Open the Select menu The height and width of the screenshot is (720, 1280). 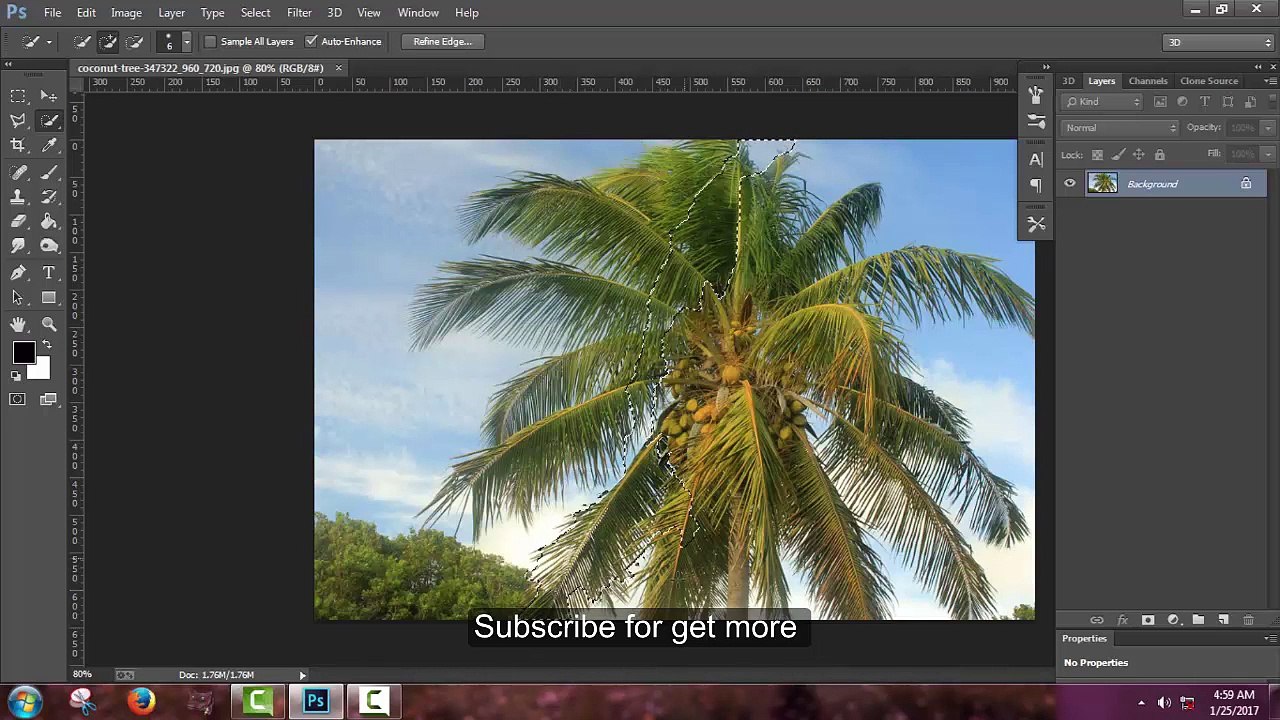[x=255, y=12]
